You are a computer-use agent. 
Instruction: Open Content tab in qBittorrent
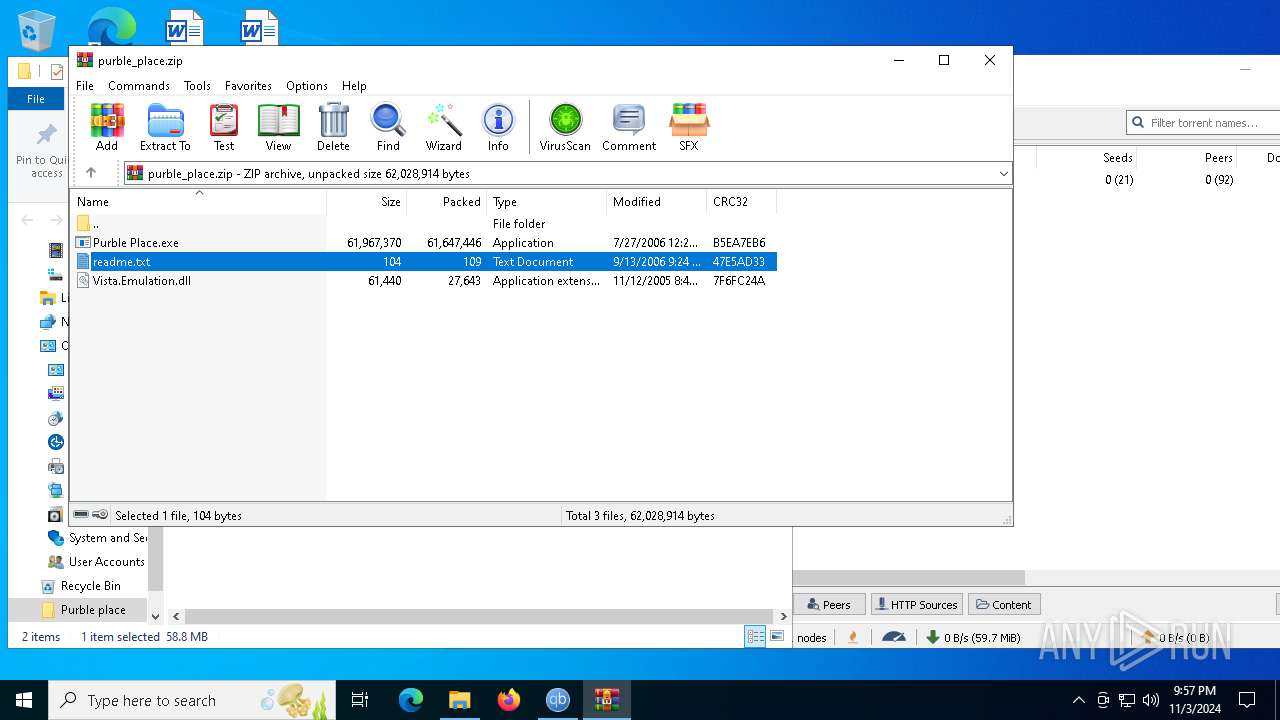[x=1004, y=605]
